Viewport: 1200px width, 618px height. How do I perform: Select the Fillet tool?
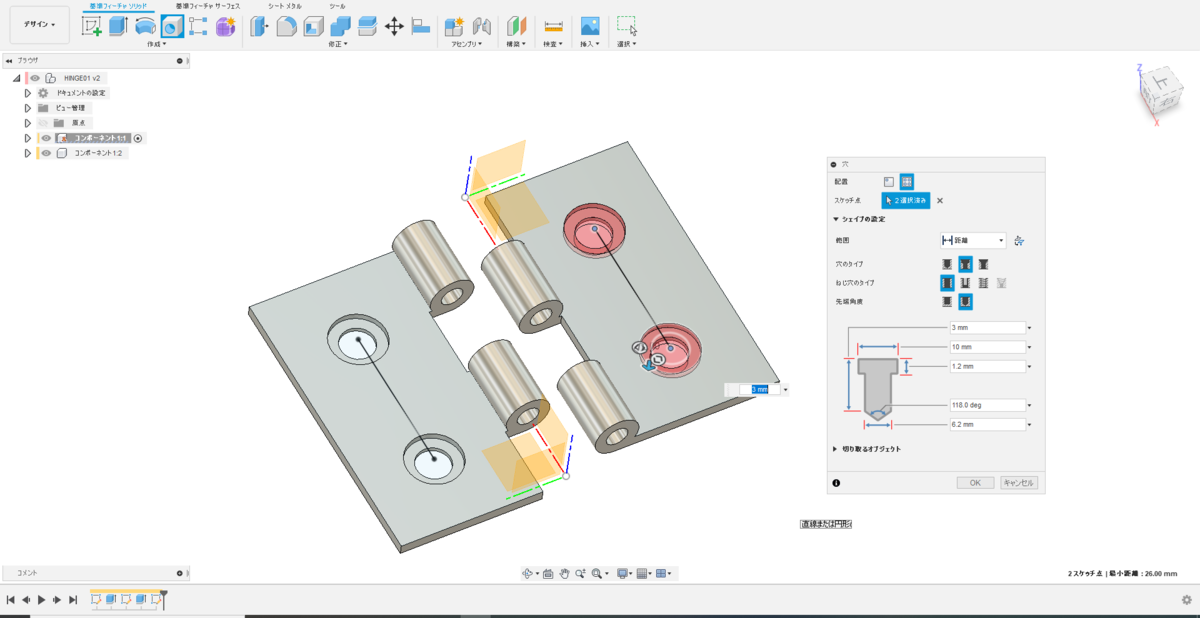286,27
